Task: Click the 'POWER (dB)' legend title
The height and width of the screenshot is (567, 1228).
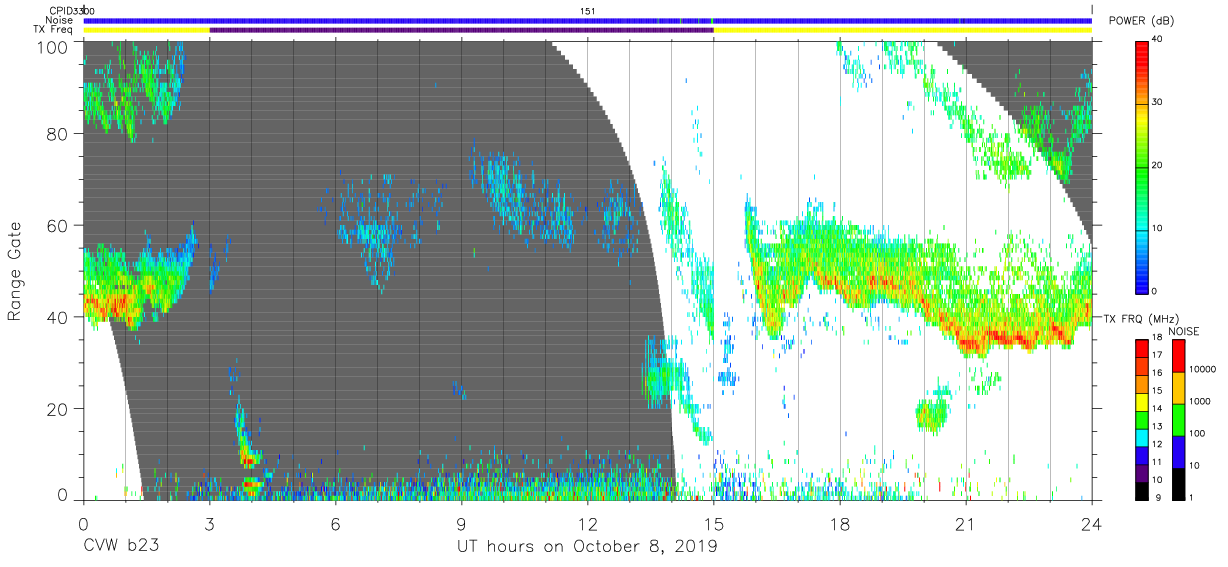Action: [x=1141, y=21]
